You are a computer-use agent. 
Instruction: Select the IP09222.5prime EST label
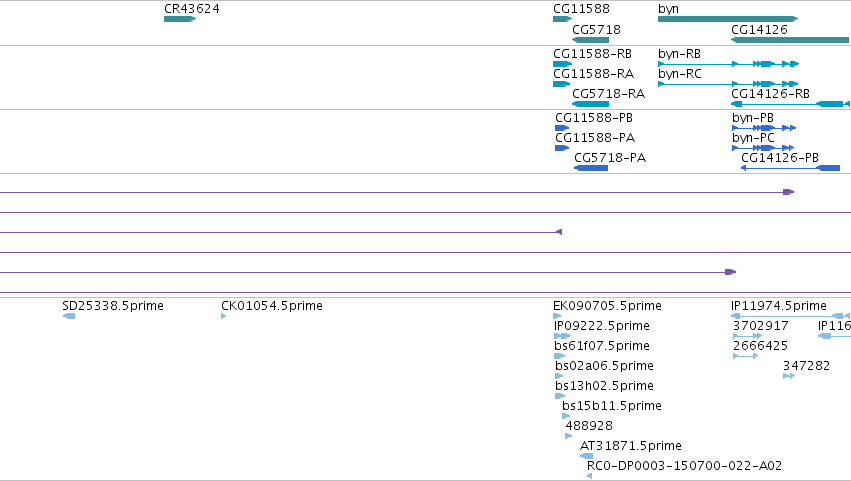(602, 326)
